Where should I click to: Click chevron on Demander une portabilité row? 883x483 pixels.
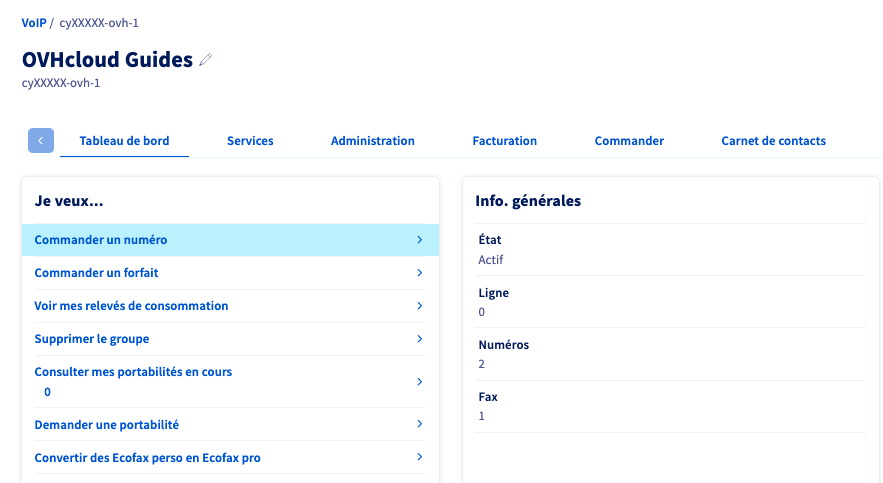tap(420, 424)
